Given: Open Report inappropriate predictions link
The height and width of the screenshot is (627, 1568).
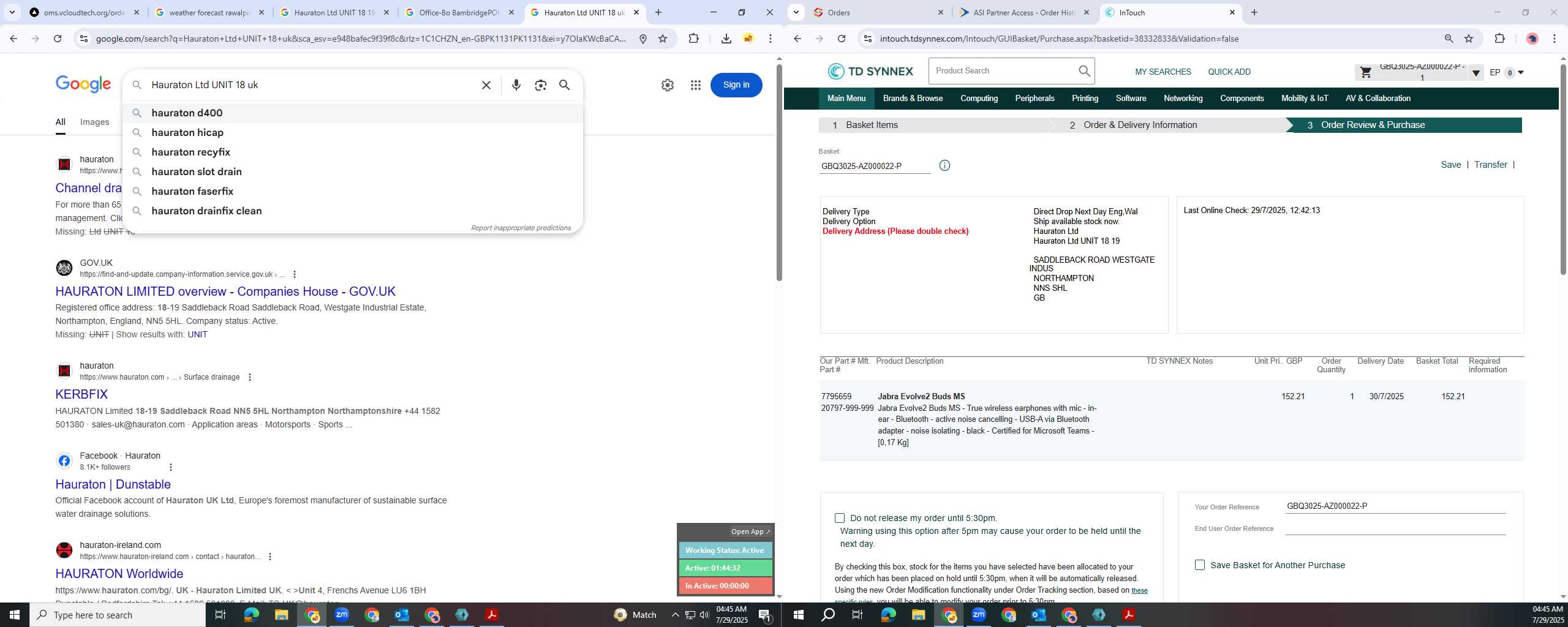Looking at the screenshot, I should 521,228.
